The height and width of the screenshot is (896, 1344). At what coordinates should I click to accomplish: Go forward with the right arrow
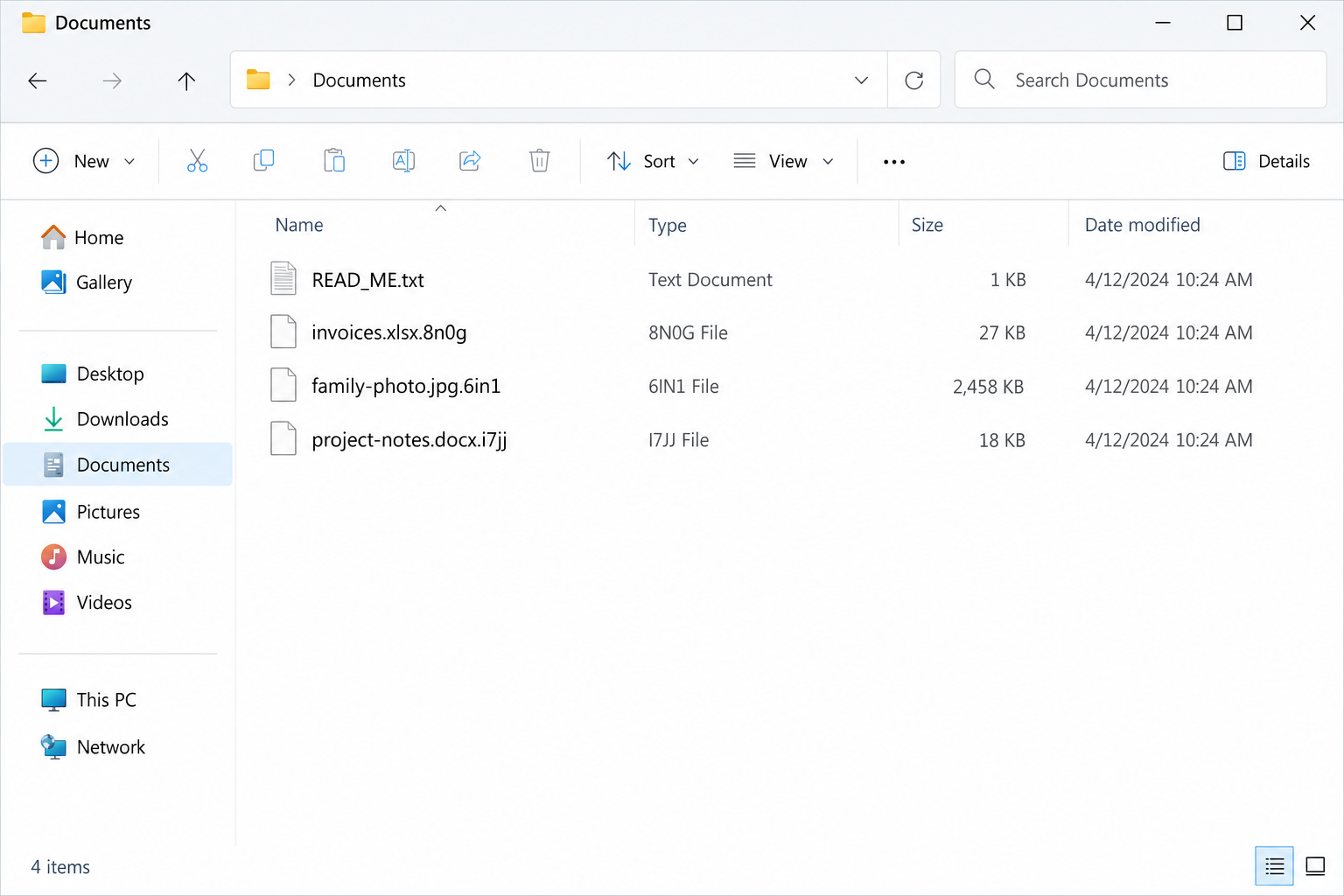(112, 81)
